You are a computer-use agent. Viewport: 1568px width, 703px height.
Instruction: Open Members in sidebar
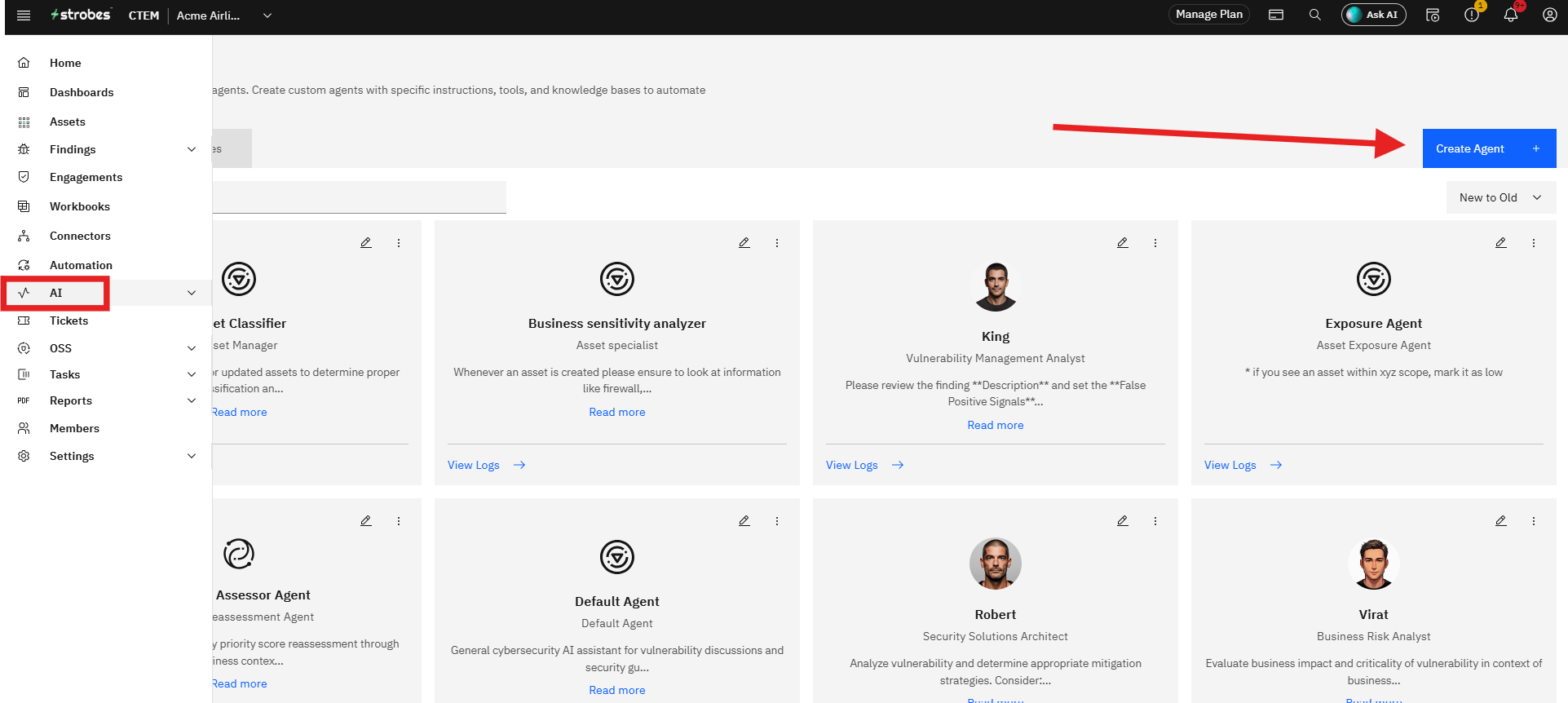[74, 428]
